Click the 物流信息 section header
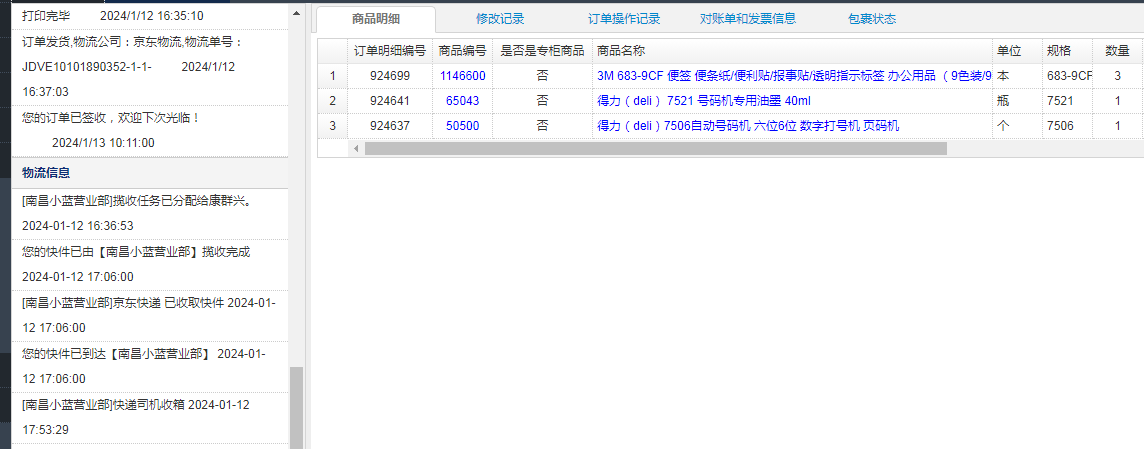Screen dimensions: 1144x449 coord(150,173)
